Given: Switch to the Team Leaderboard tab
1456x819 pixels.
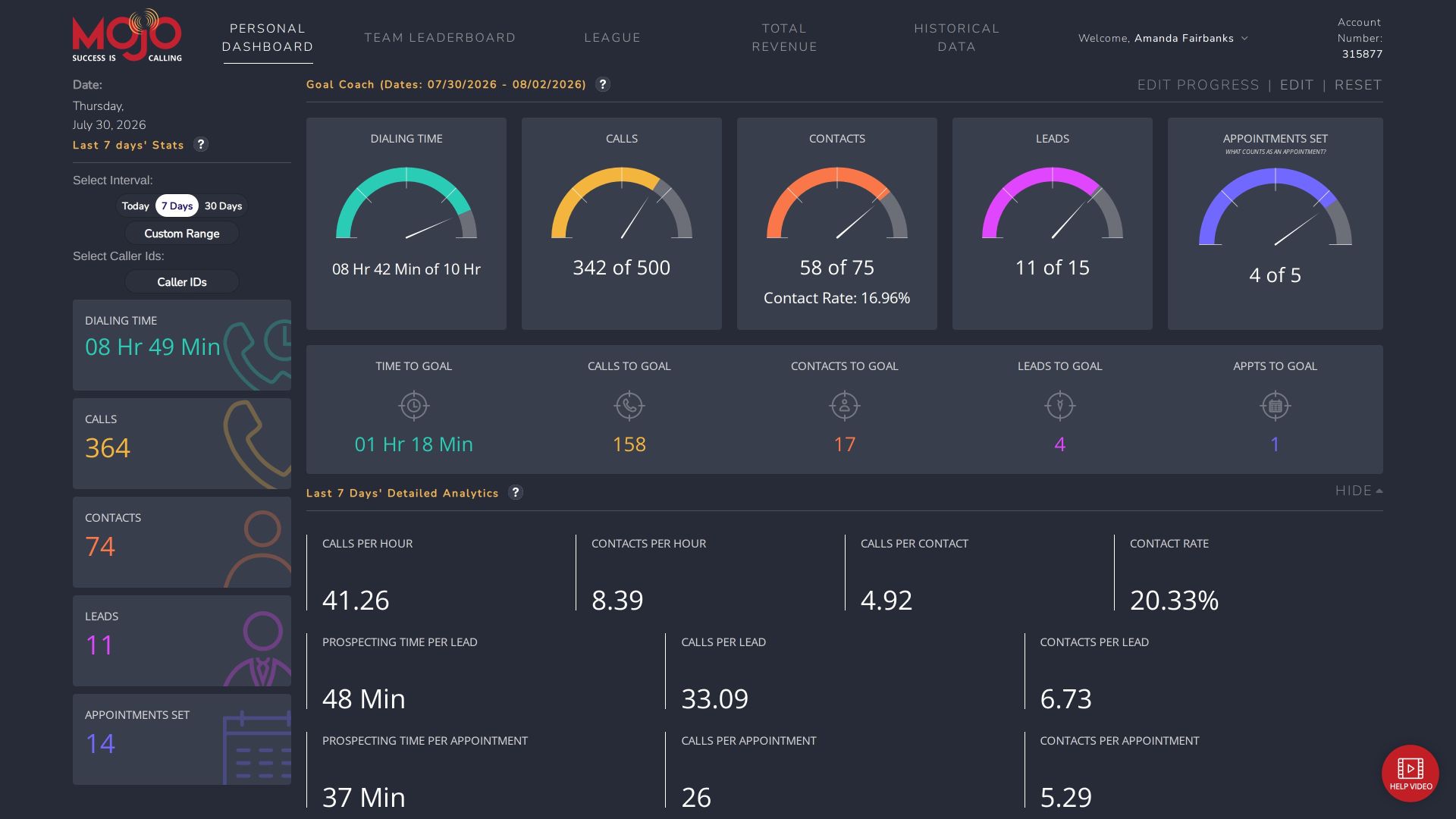Looking at the screenshot, I should (440, 38).
